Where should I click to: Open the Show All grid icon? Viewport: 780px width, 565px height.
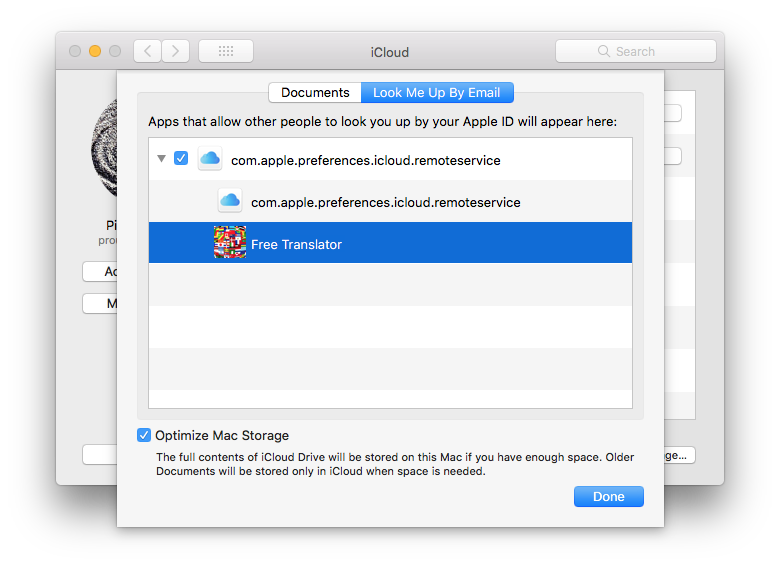226,51
